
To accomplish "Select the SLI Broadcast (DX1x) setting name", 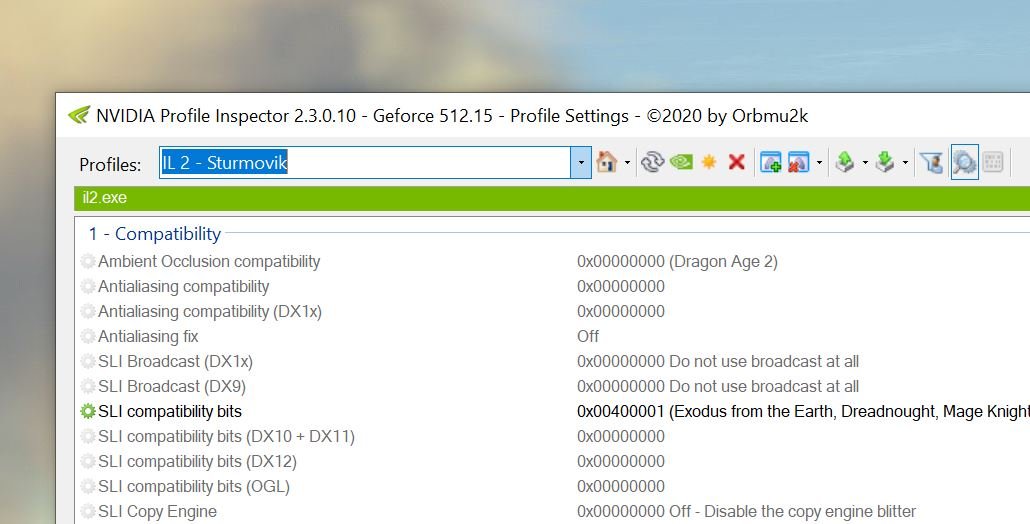I will point(175,361).
